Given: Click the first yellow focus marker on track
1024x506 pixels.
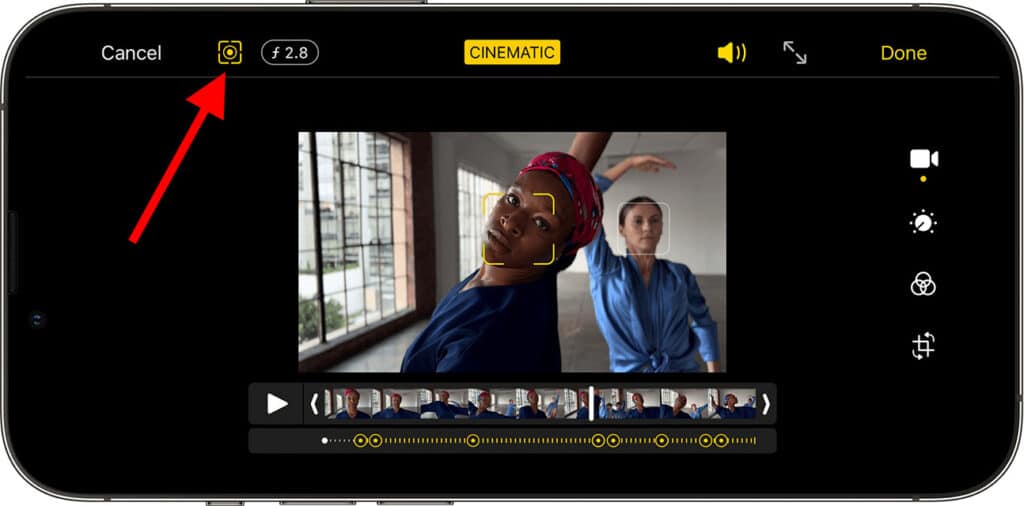Looking at the screenshot, I should 361,440.
